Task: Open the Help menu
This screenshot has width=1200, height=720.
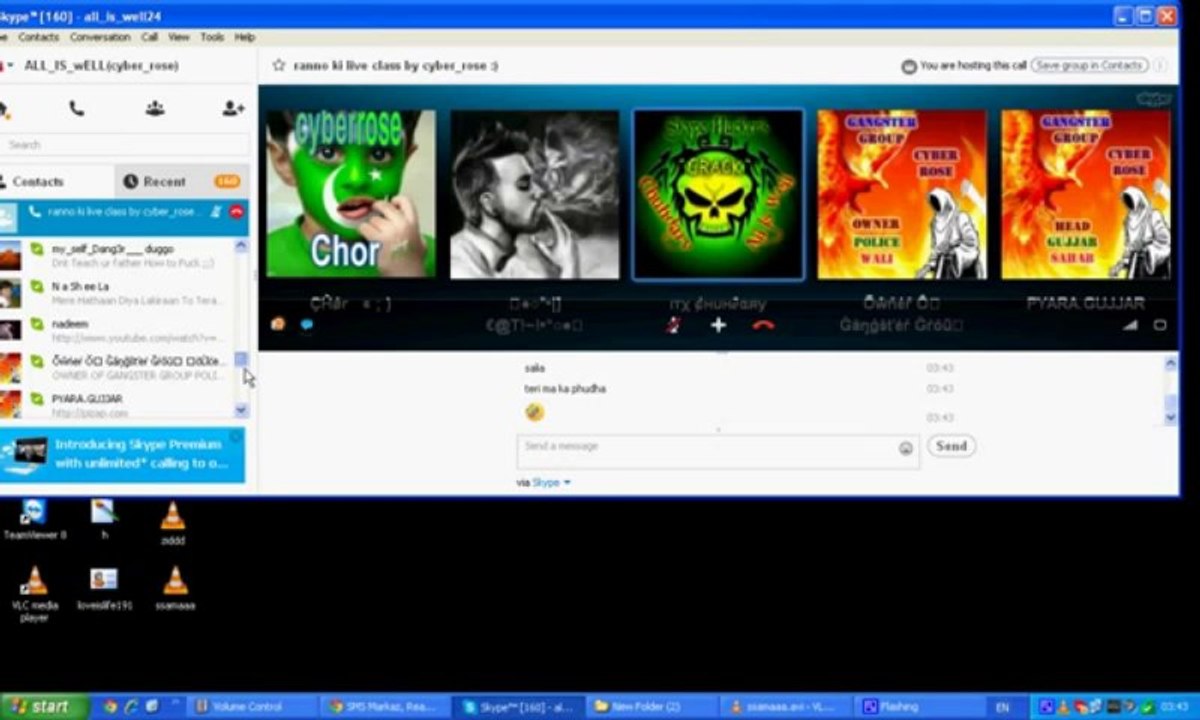Action: [x=245, y=37]
